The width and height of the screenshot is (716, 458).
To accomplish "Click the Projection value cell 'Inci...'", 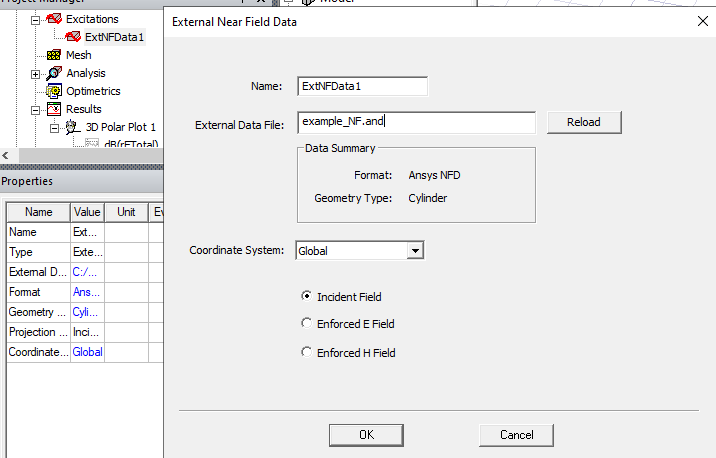I will tap(87, 332).
